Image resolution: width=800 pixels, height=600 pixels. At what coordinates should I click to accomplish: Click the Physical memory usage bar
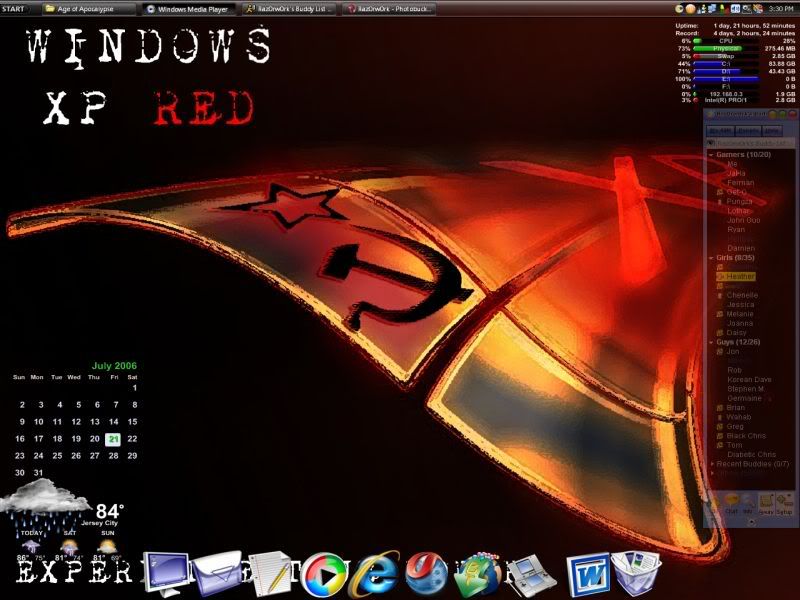[x=726, y=48]
